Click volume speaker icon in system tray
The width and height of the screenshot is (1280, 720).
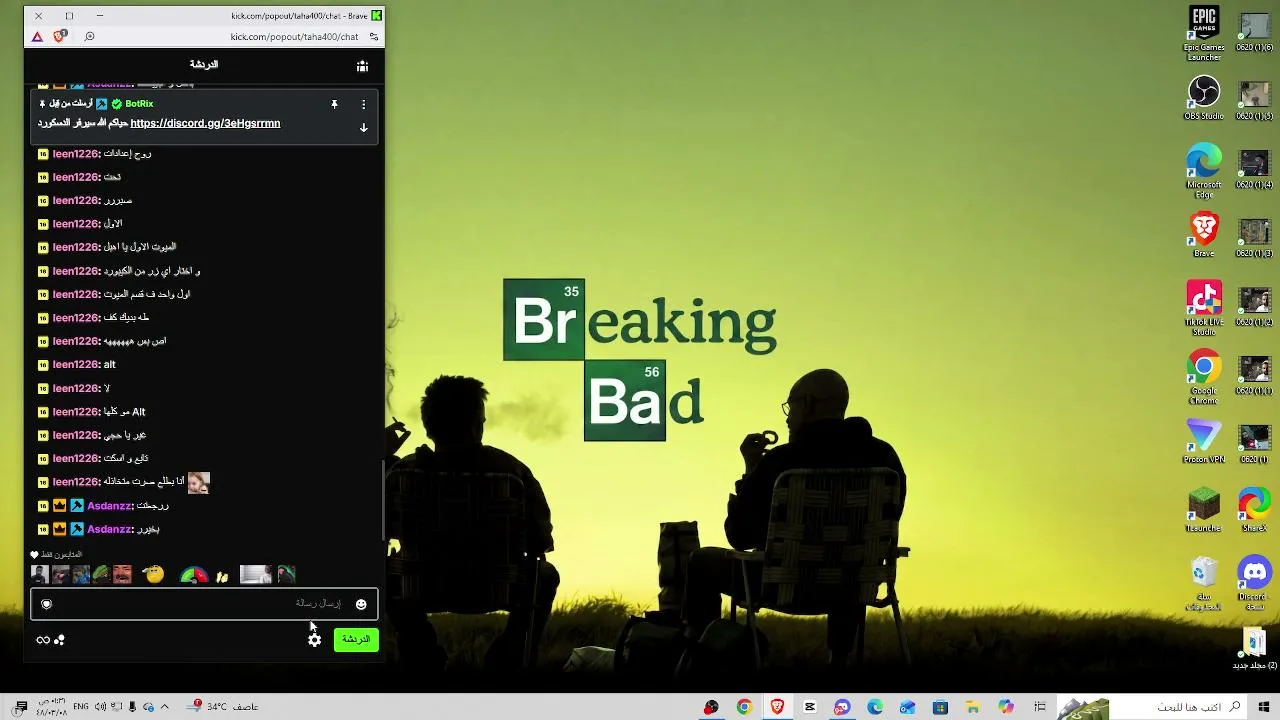click(100, 707)
